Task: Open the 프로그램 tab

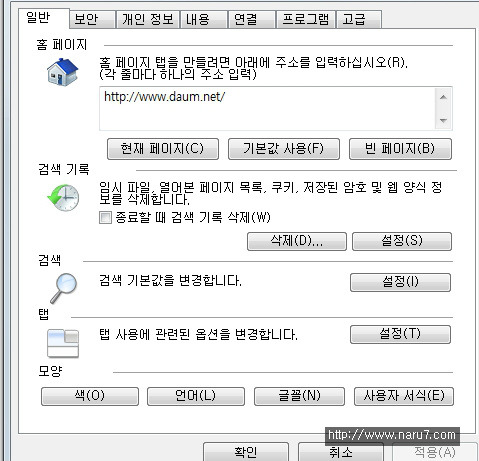Action: (306, 19)
